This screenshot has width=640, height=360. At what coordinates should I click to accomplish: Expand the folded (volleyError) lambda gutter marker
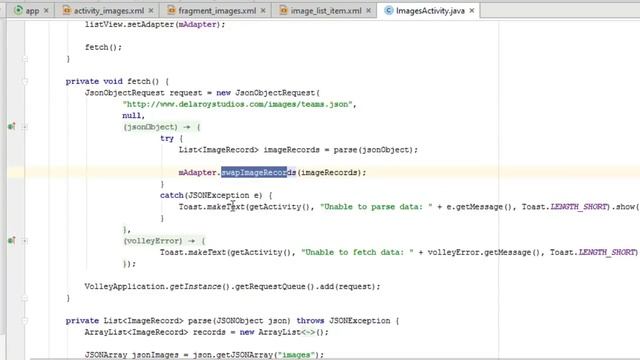(x=25, y=241)
